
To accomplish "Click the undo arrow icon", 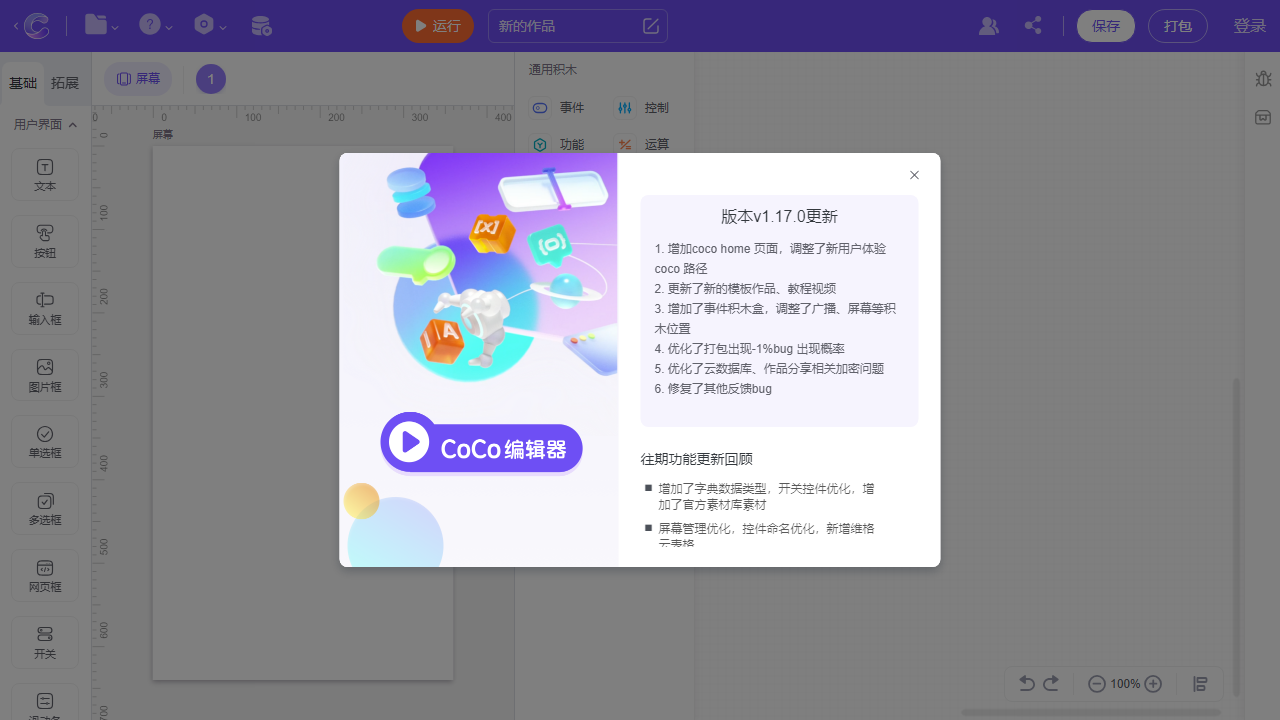I will pos(1027,684).
